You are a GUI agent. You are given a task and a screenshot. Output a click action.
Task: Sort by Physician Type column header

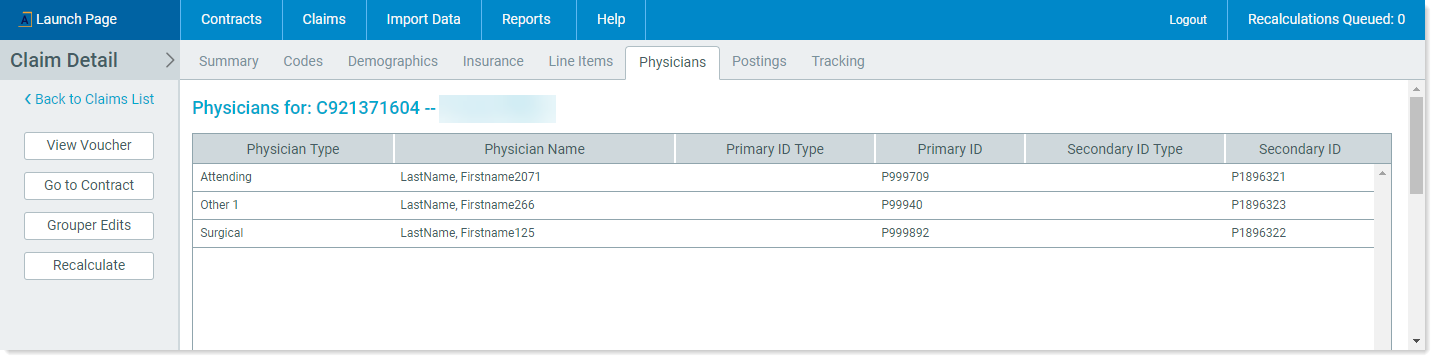(293, 149)
